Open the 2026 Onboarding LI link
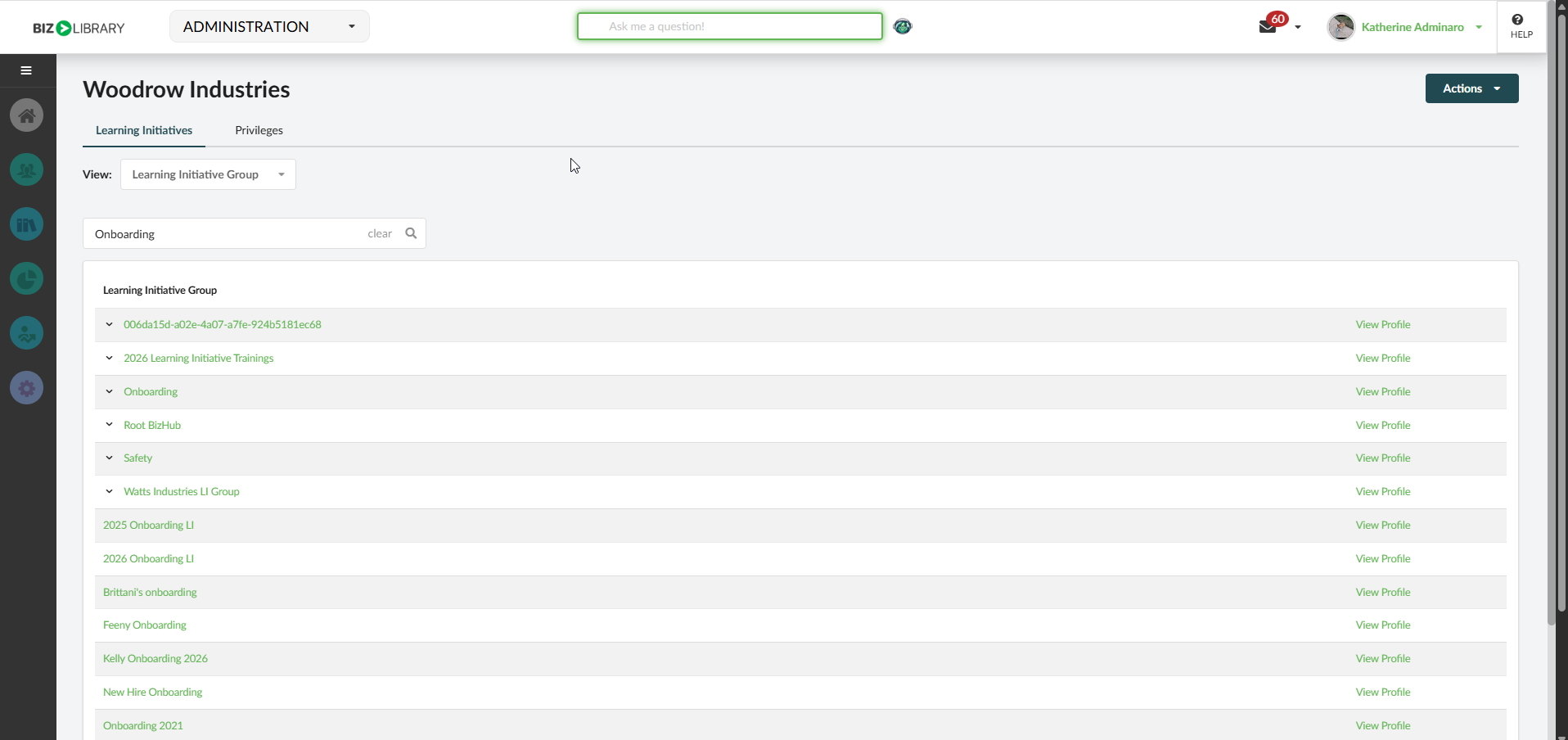 (148, 558)
